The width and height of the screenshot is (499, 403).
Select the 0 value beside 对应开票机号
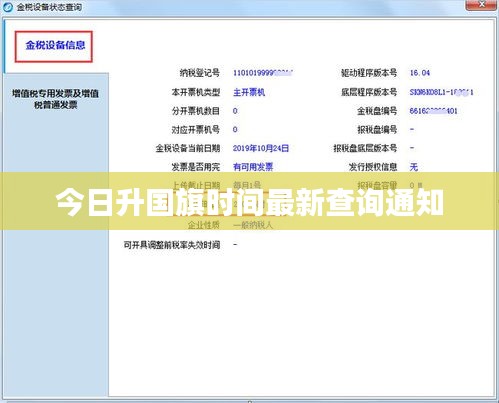pyautogui.click(x=235, y=129)
